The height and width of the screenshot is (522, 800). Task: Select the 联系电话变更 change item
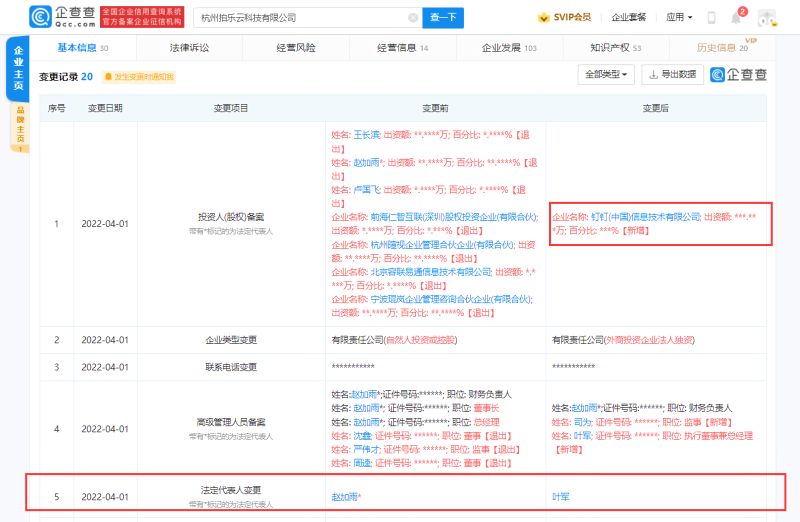click(231, 367)
